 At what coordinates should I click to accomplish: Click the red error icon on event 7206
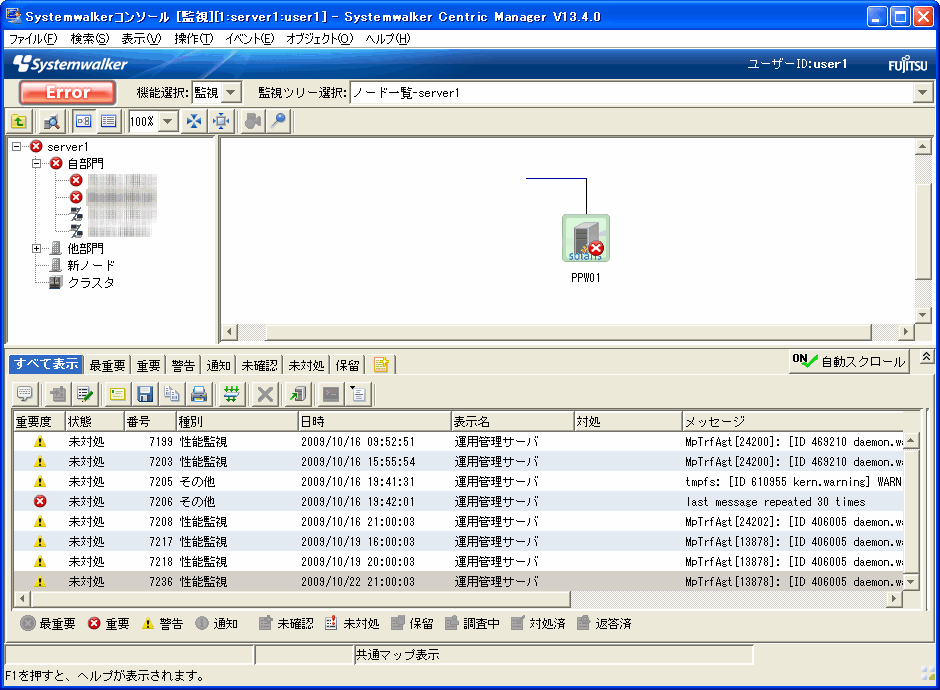pyautogui.click(x=40, y=502)
